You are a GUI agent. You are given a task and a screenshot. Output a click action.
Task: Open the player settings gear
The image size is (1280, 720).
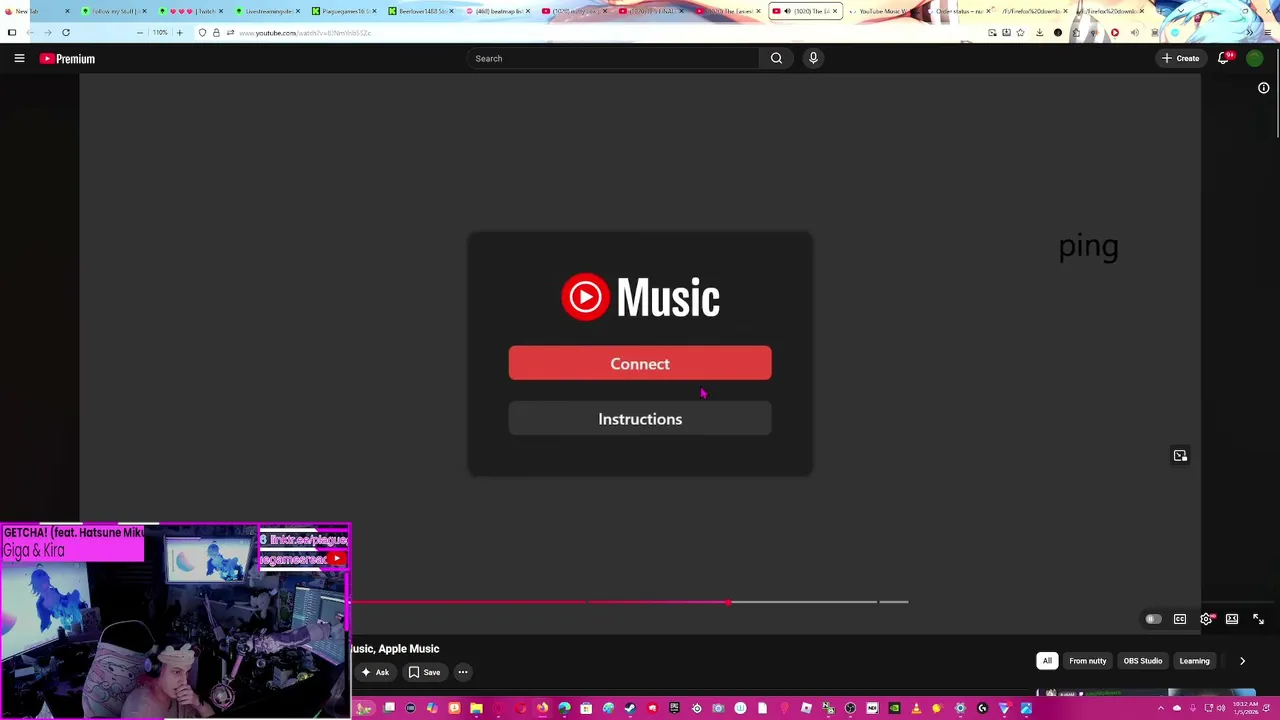pos(1206,619)
